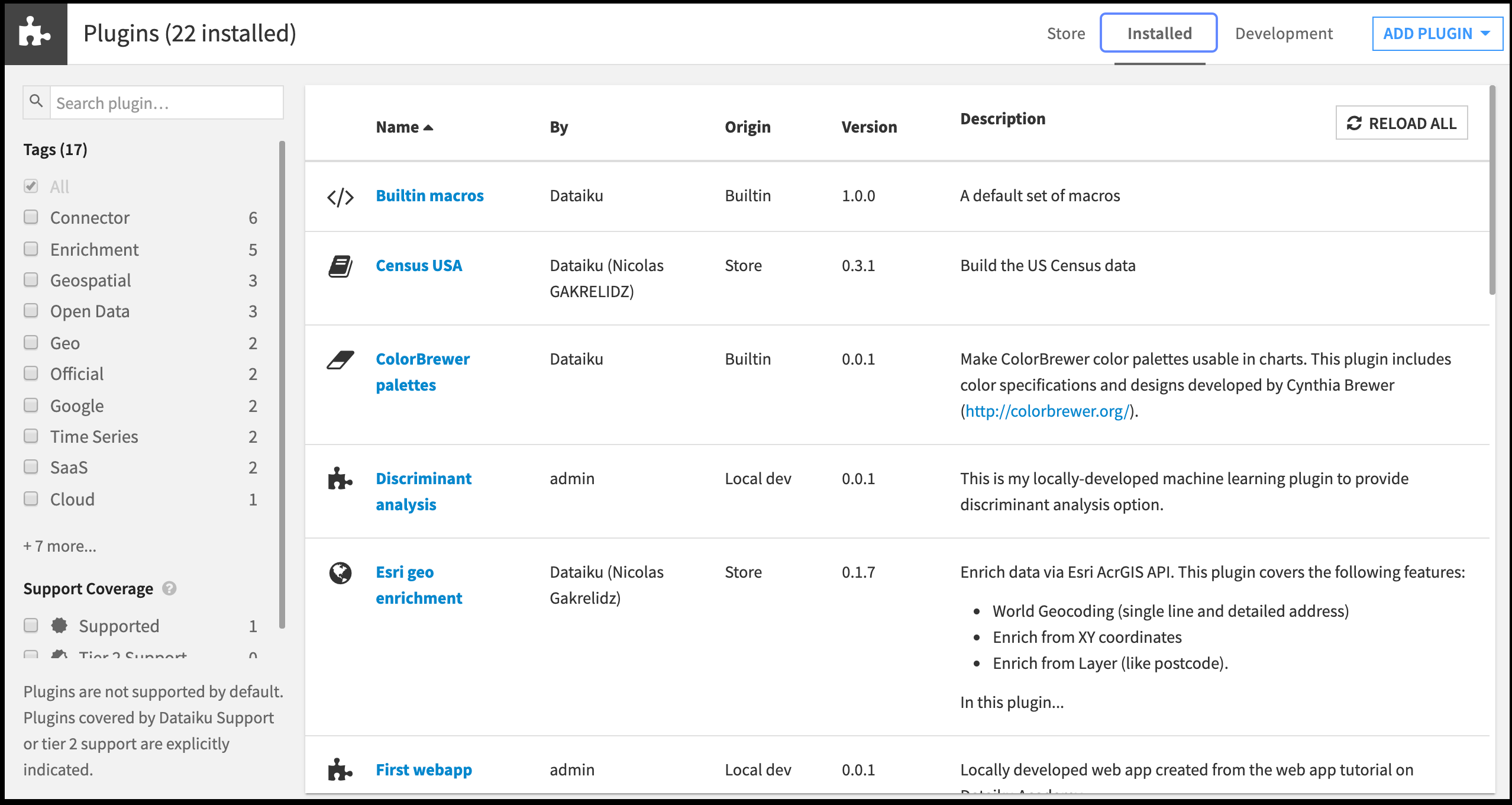
Task: Open the Esri geo enrichment plugin
Action: click(x=419, y=585)
